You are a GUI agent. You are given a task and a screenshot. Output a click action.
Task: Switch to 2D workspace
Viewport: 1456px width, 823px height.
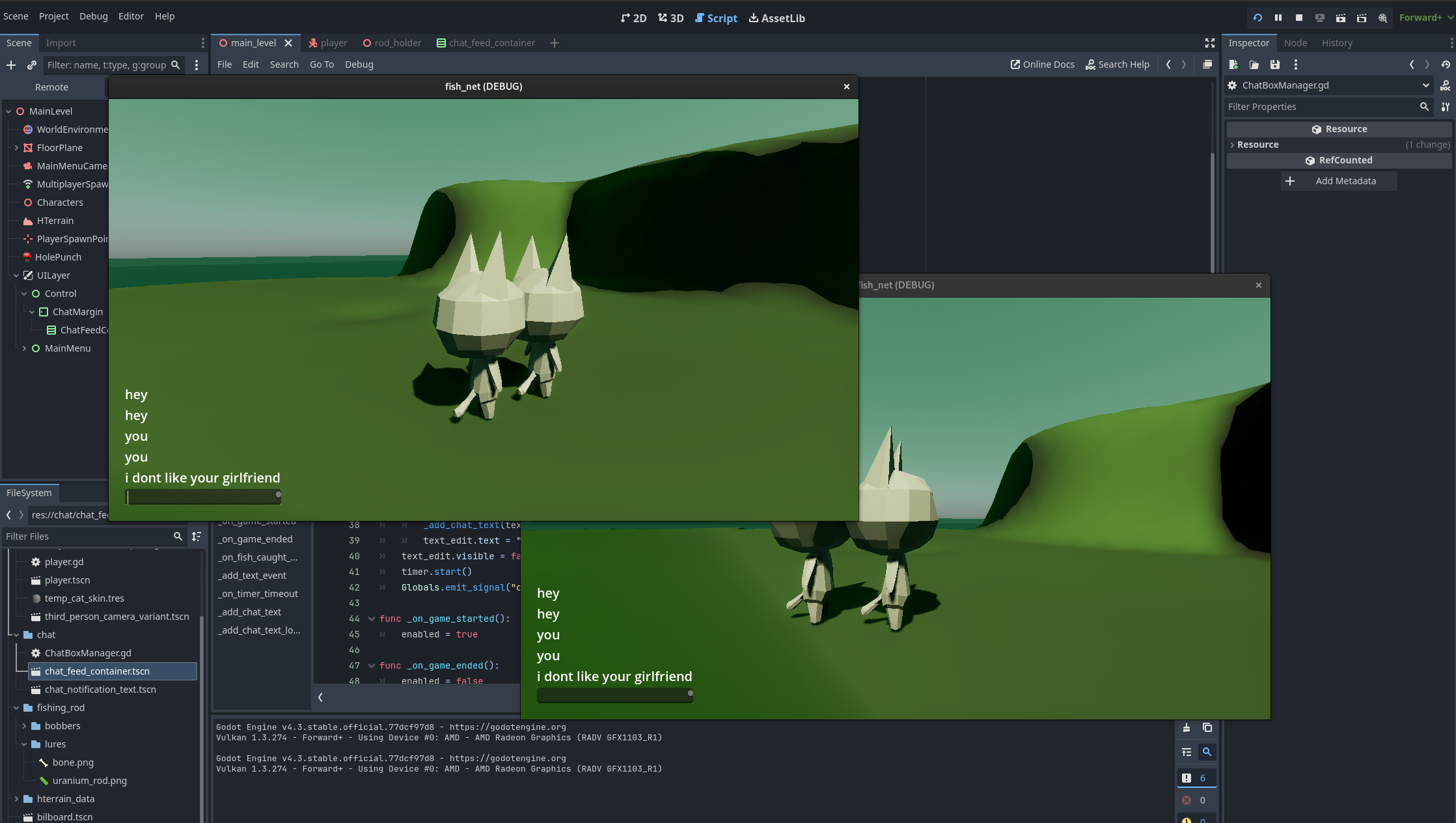pyautogui.click(x=633, y=18)
